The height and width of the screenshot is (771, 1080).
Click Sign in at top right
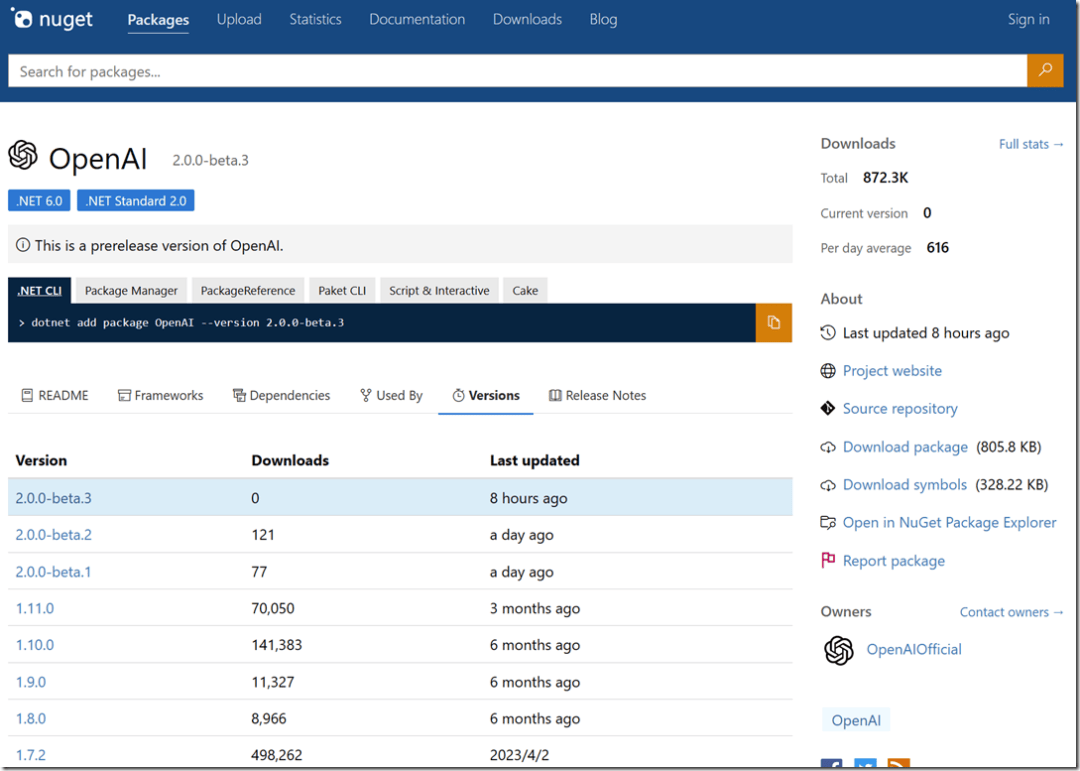point(1028,20)
